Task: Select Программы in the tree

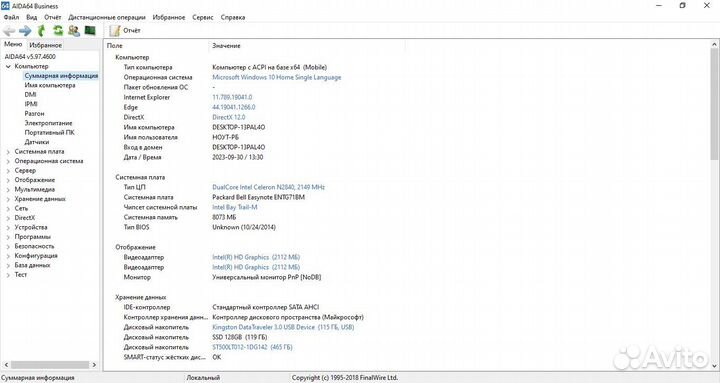Action: coord(33,237)
